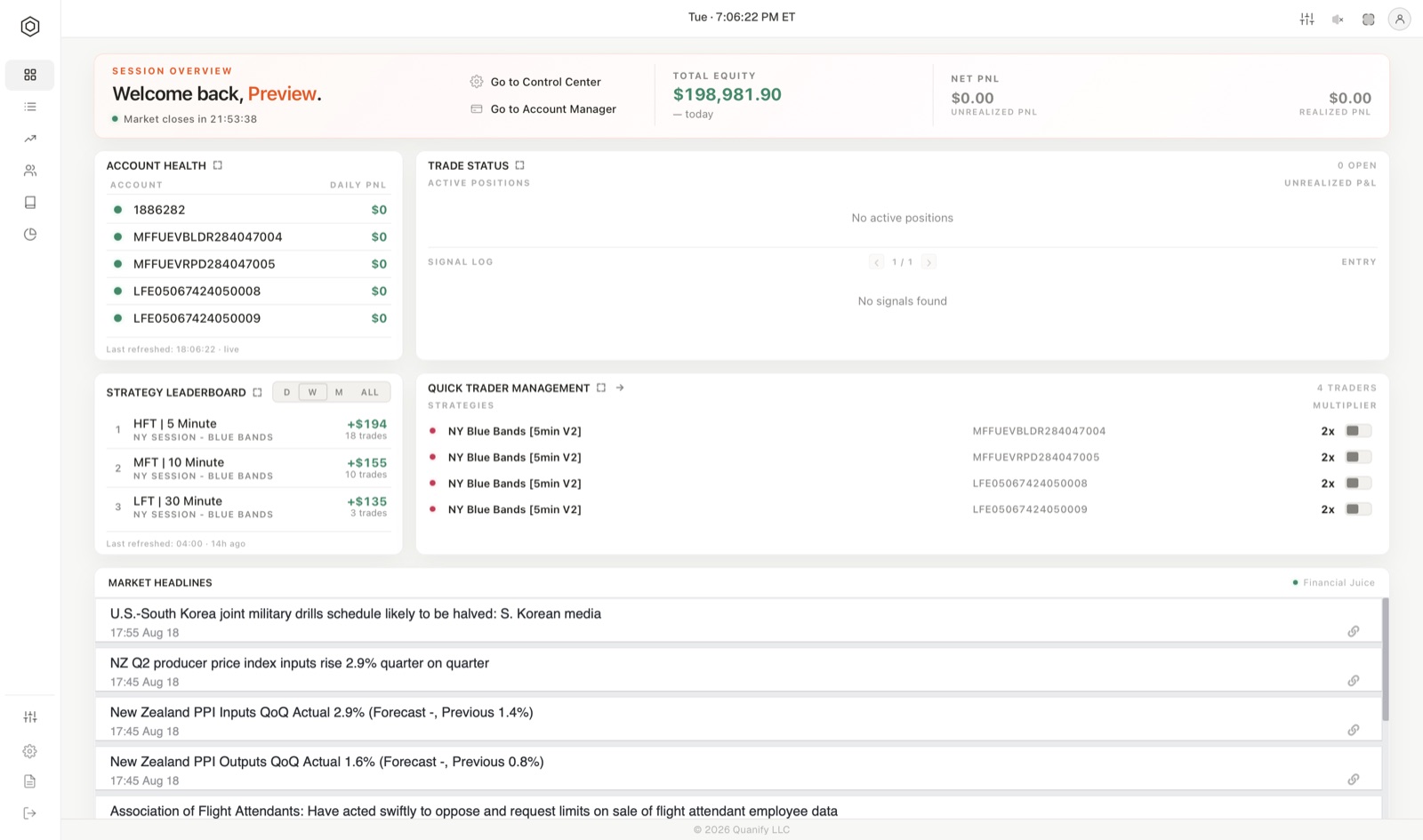Click the sliders icon at the sidebar bottom
Image resolution: width=1423 pixels, height=840 pixels.
click(30, 717)
